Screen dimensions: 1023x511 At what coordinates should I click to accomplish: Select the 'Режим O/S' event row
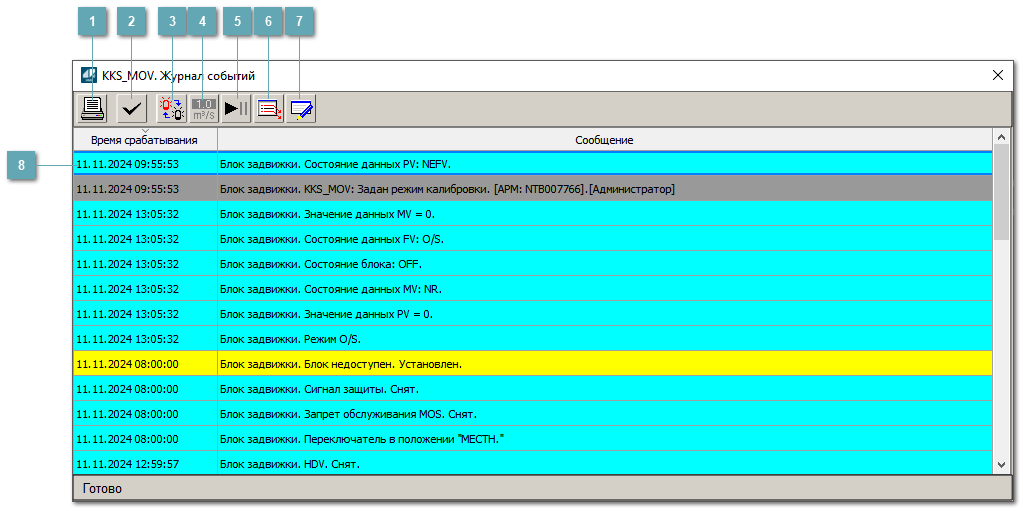tap(533, 339)
